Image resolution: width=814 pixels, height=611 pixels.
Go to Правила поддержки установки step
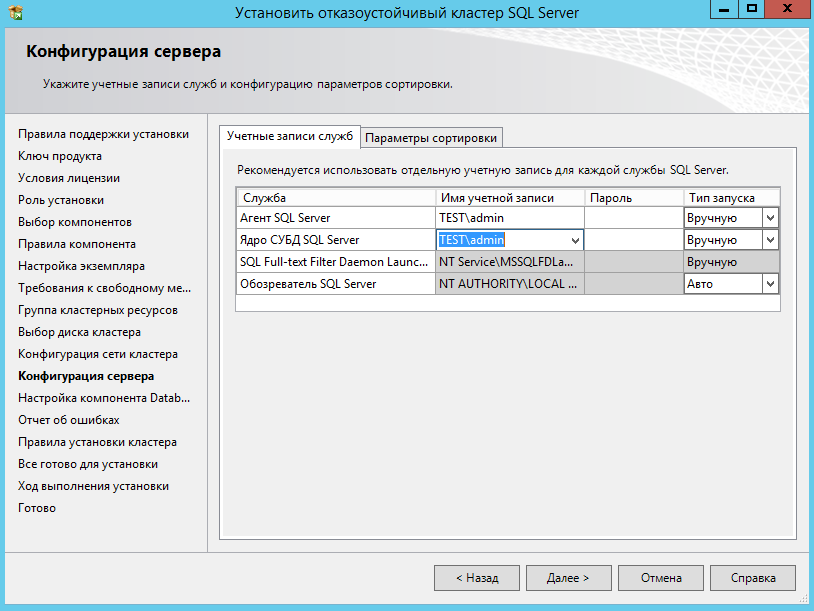coord(103,134)
